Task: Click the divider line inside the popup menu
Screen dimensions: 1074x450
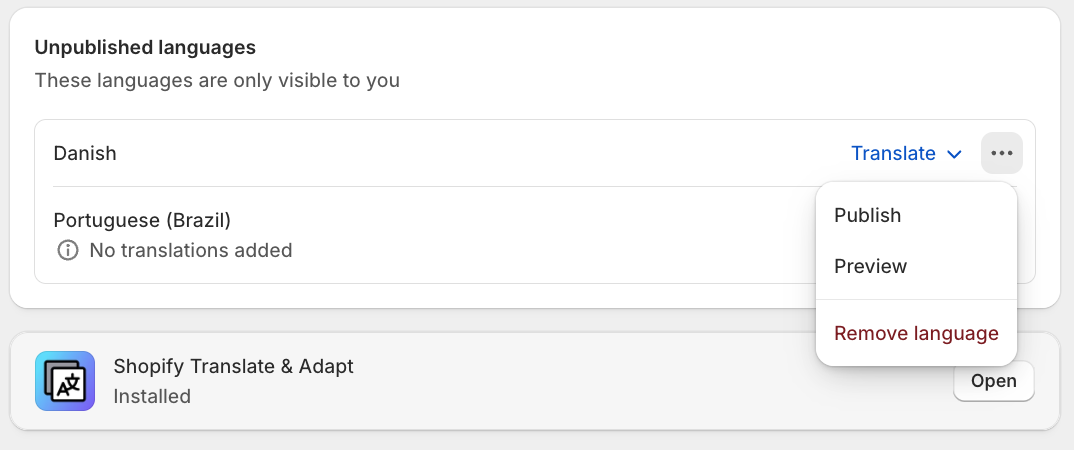Action: pos(916,299)
